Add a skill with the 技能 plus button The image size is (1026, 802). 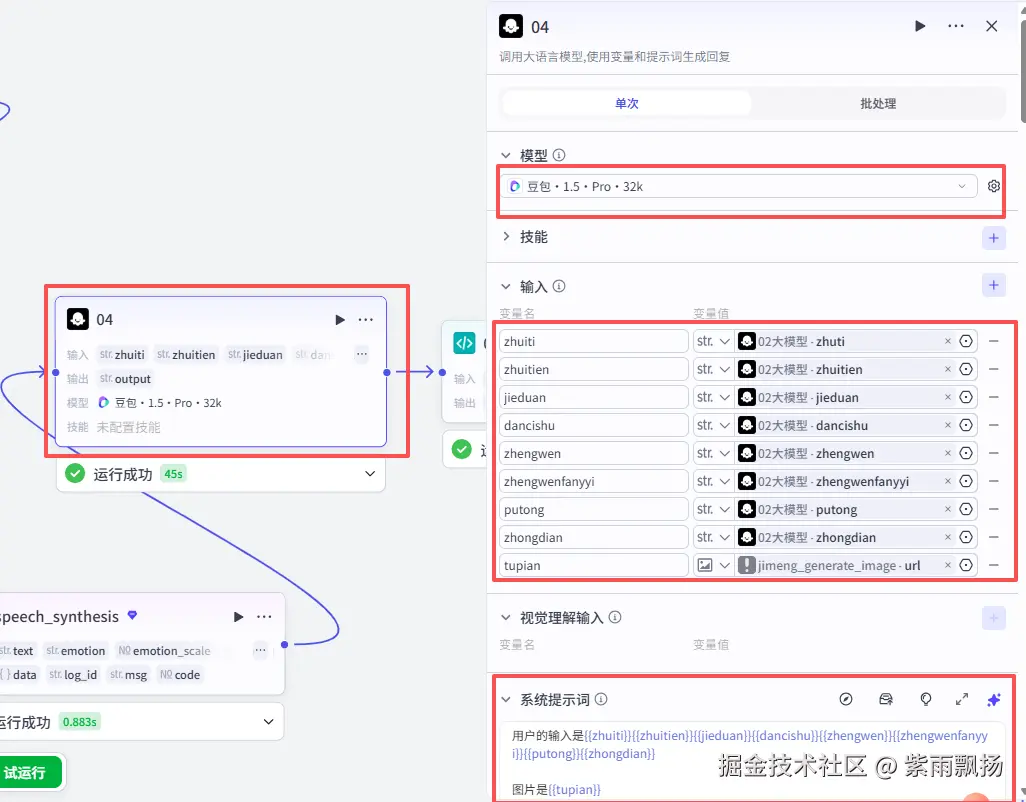[993, 238]
